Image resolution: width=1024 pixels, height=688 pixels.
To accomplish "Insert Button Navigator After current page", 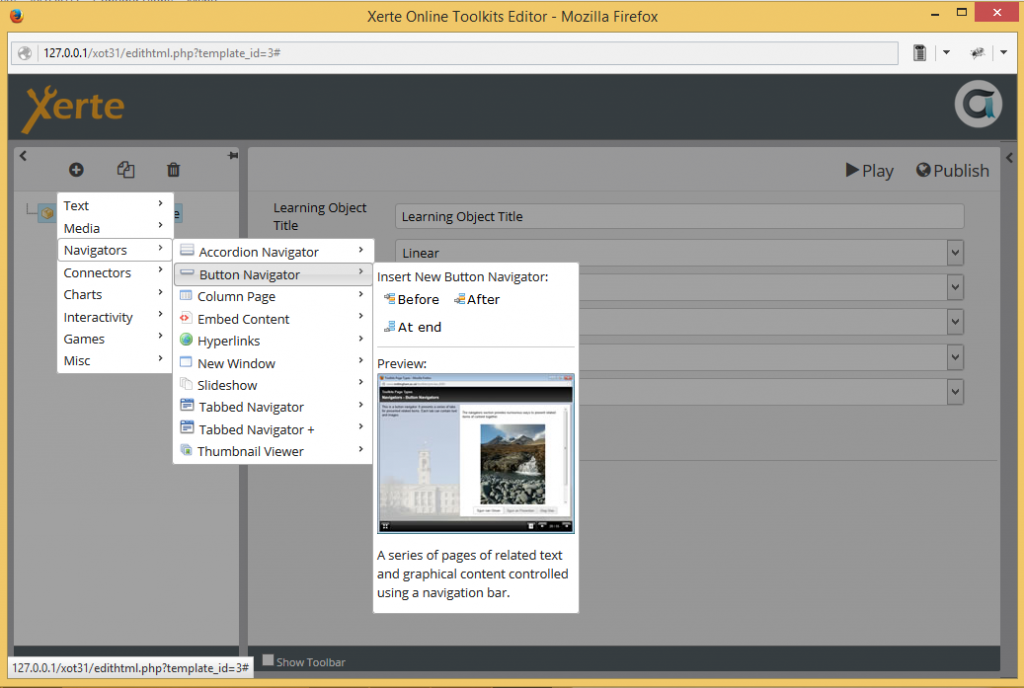I will point(477,299).
